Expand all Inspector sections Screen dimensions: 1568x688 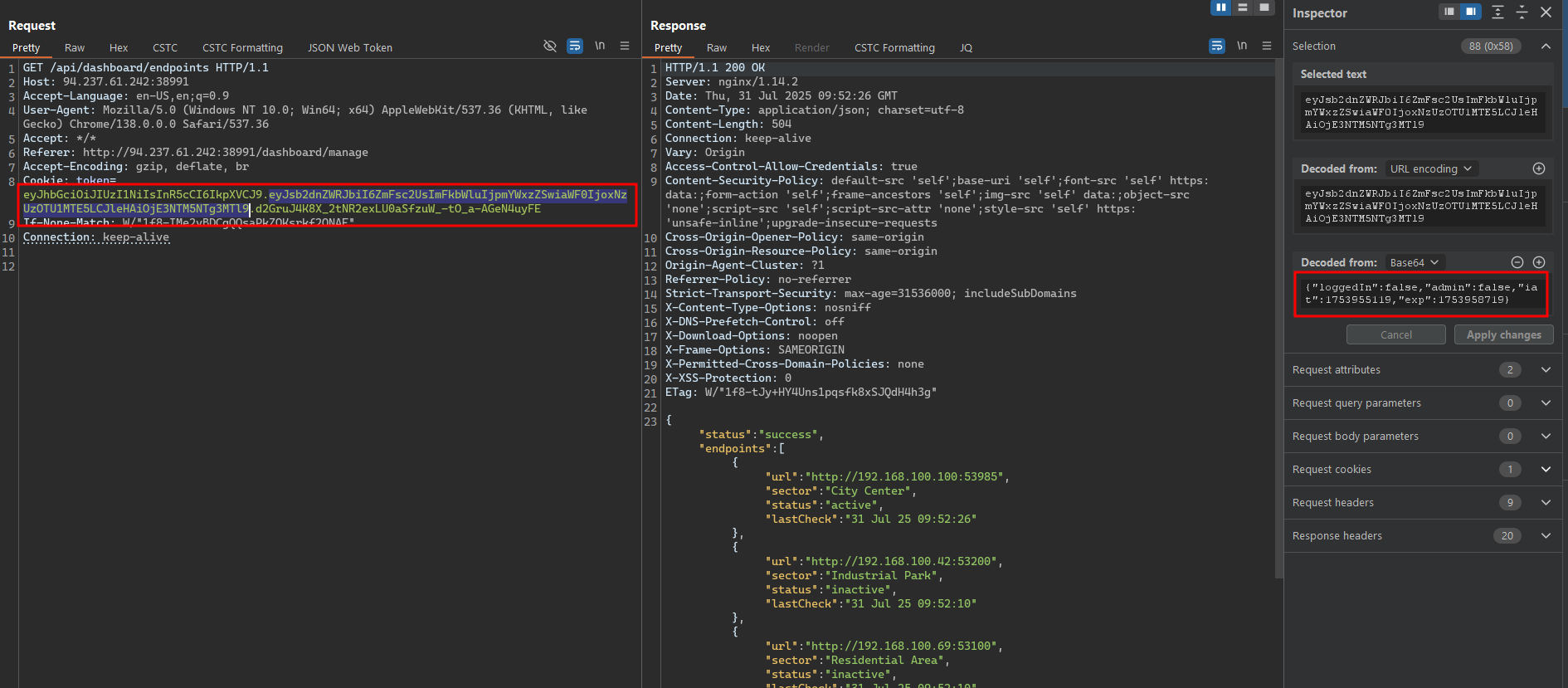tap(1497, 12)
